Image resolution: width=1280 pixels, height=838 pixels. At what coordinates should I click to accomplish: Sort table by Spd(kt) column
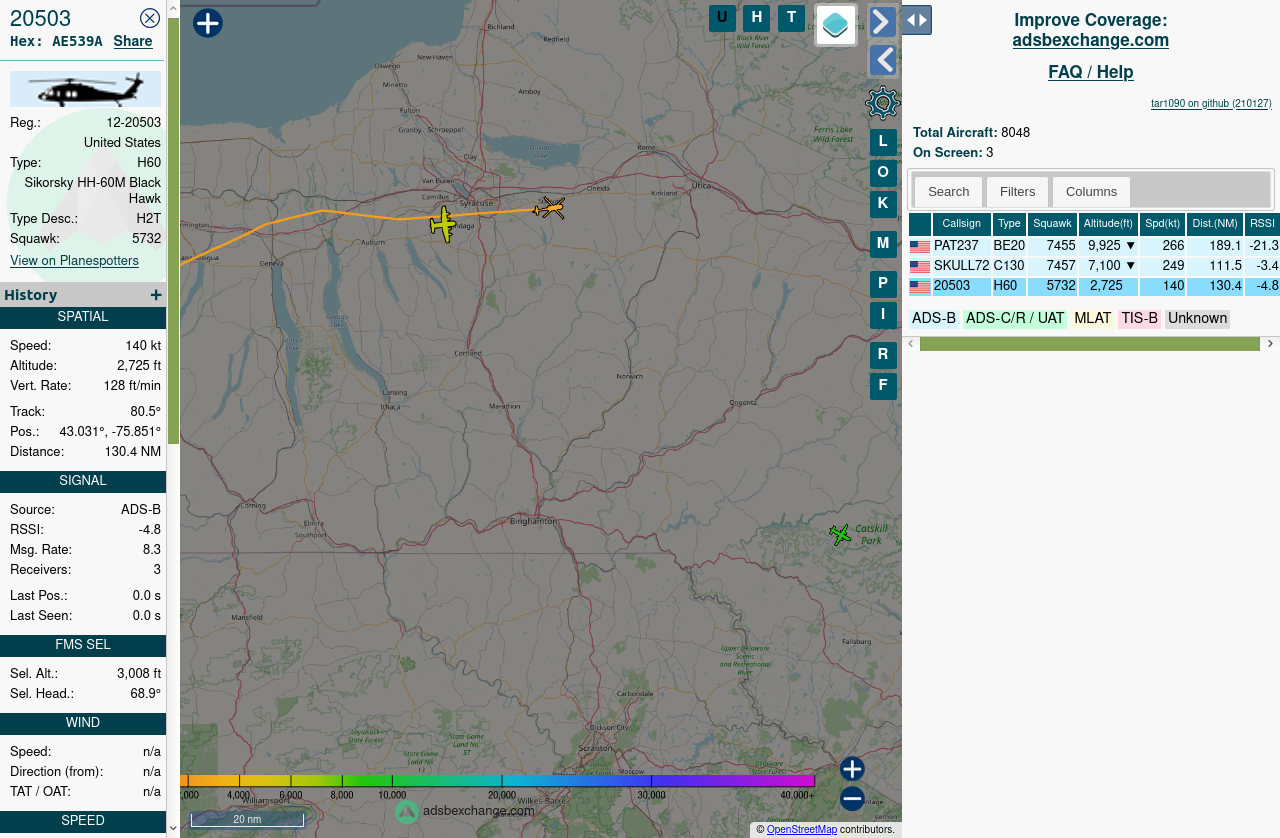click(1162, 224)
